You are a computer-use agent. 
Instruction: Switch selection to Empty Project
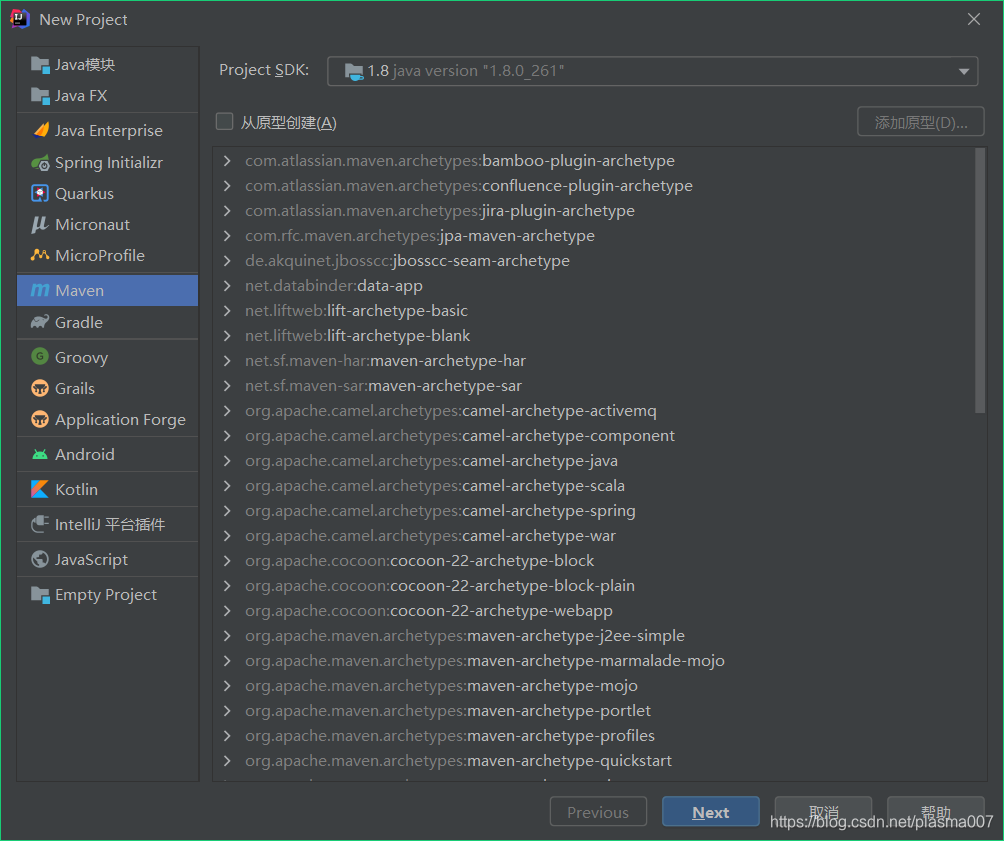tap(105, 594)
